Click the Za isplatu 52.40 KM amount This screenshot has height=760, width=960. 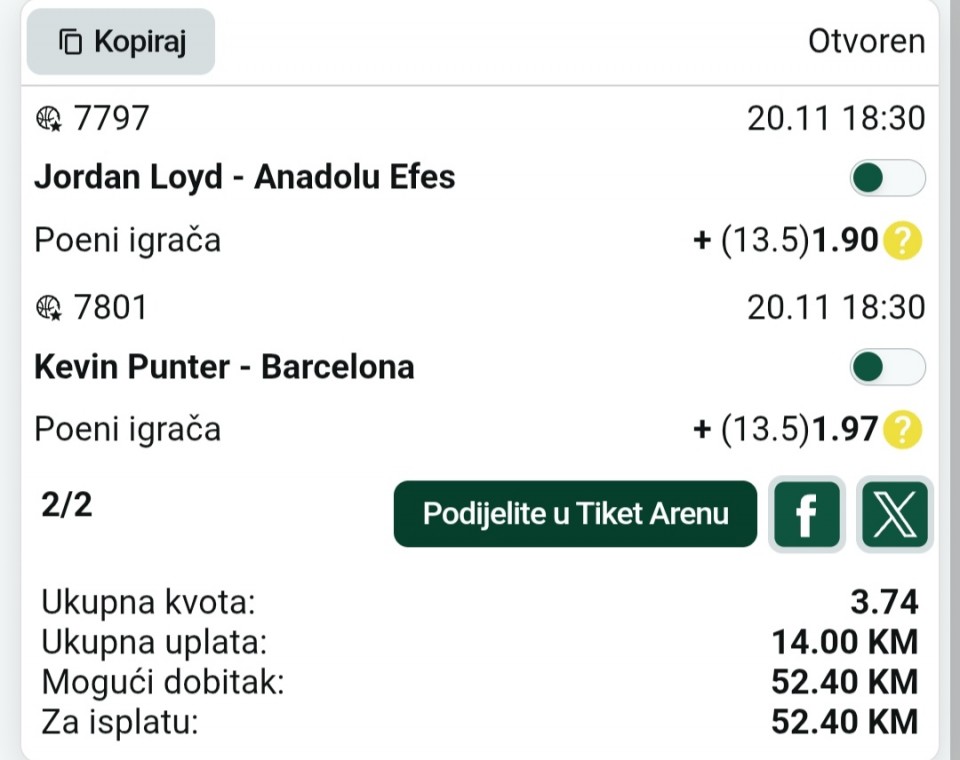click(844, 721)
